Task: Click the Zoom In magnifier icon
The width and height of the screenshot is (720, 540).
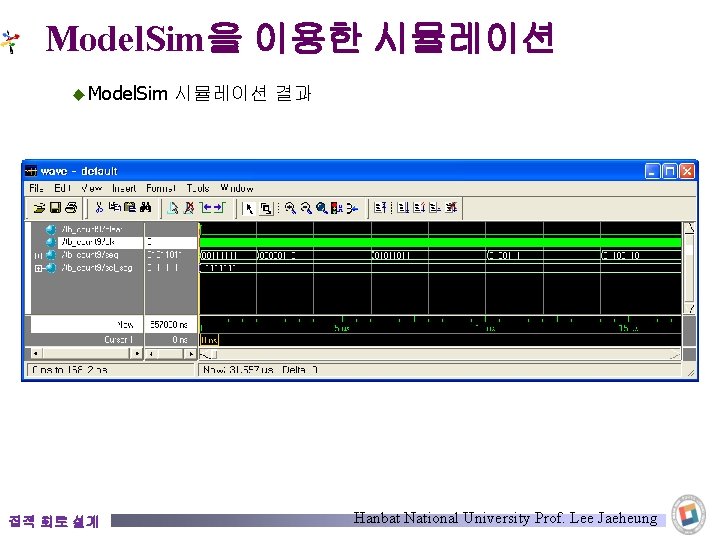Action: 290,208
